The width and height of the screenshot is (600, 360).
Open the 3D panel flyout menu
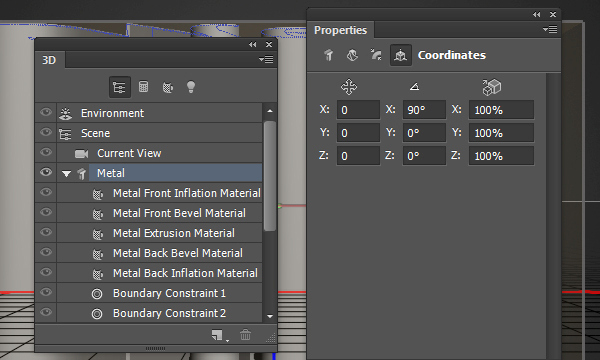pos(266,59)
